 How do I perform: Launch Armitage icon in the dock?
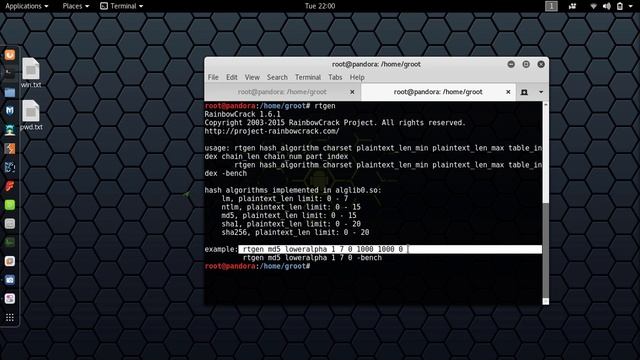pyautogui.click(x=10, y=130)
